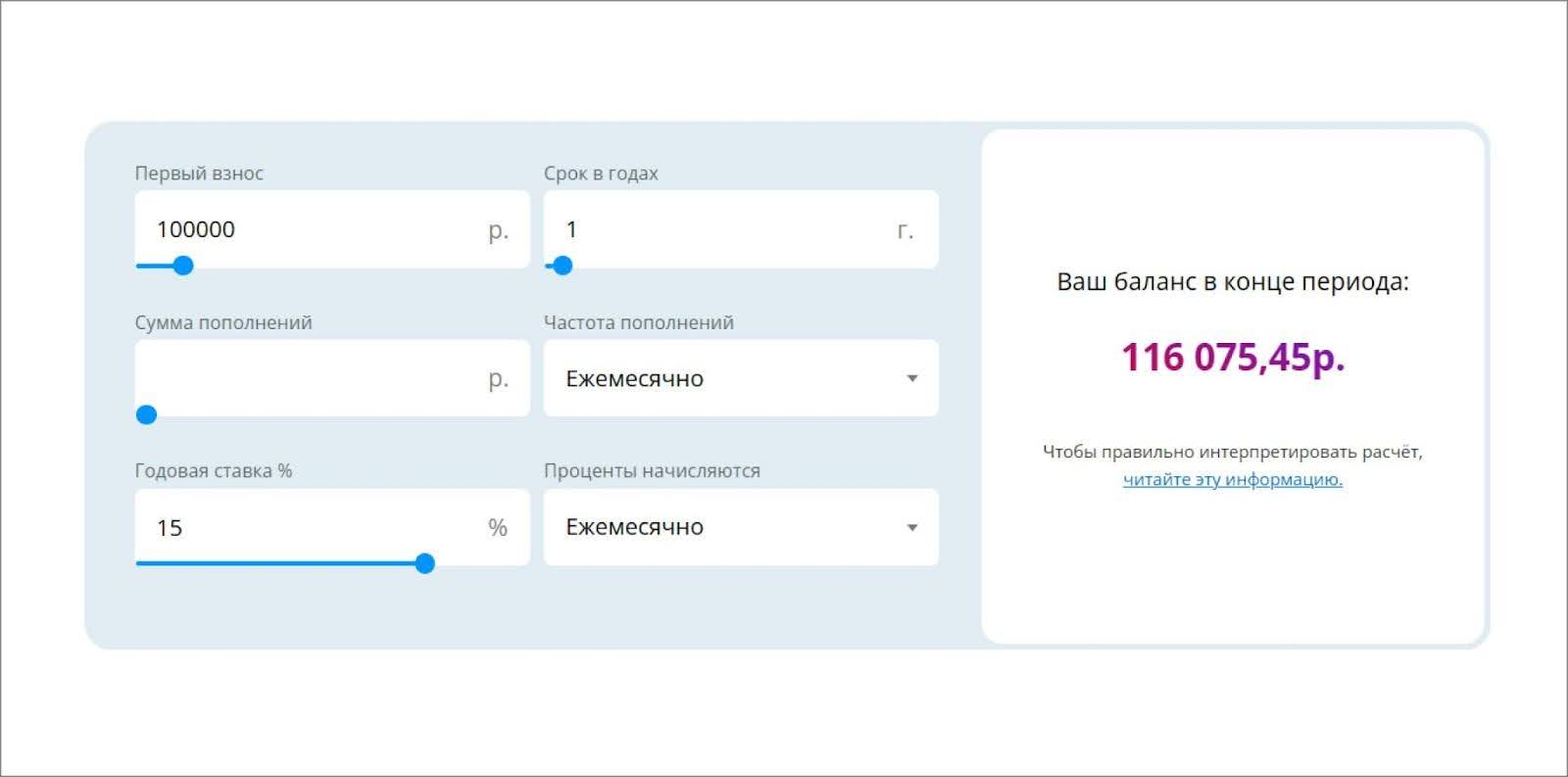Click the arrow icon on «Частота пополнений» selector
This screenshot has width=1568, height=777.
pyautogui.click(x=912, y=378)
